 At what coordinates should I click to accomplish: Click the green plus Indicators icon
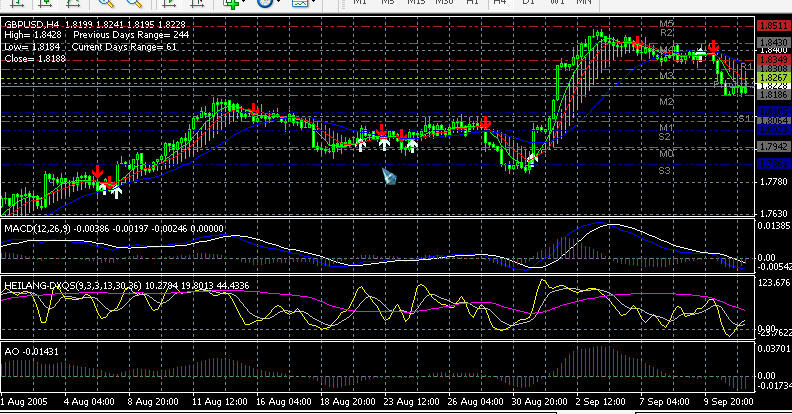click(x=231, y=4)
